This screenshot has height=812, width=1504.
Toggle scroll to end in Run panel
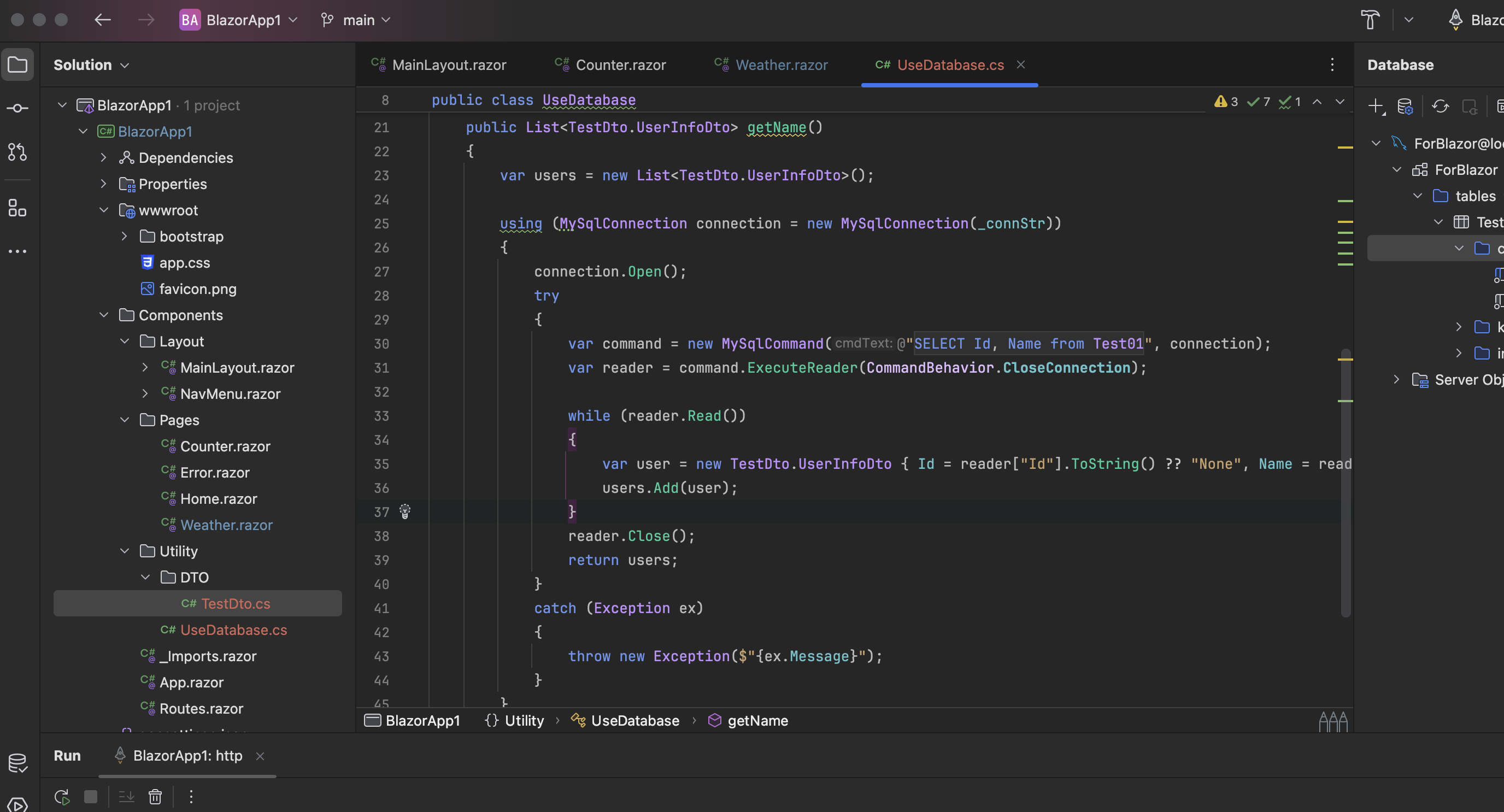coord(126,797)
